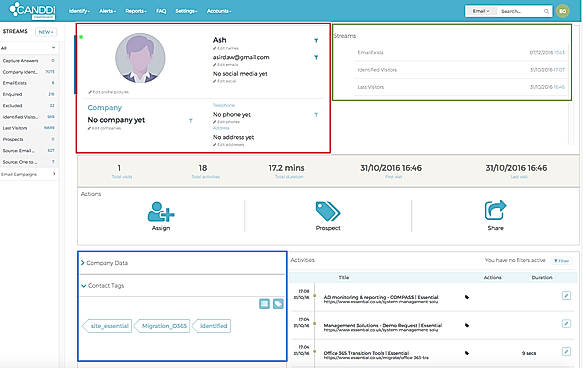
Task: Open Identified Visitors row in Streams panel
Action: (461, 70)
